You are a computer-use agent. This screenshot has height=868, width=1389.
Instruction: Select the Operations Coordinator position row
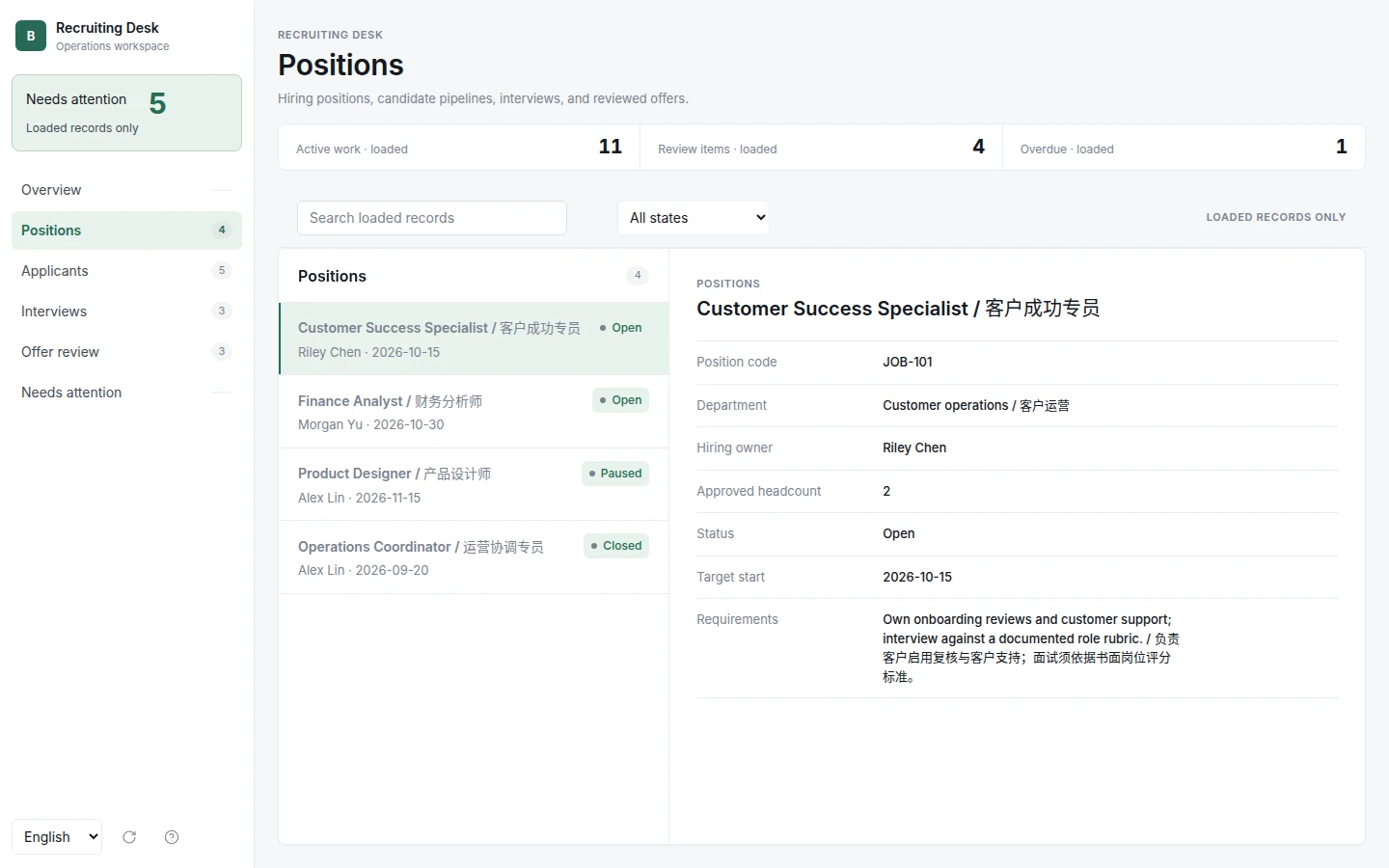(474, 557)
